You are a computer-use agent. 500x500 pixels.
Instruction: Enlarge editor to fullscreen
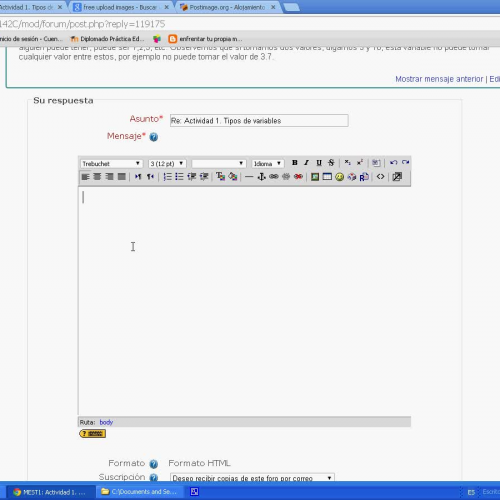[x=397, y=177]
